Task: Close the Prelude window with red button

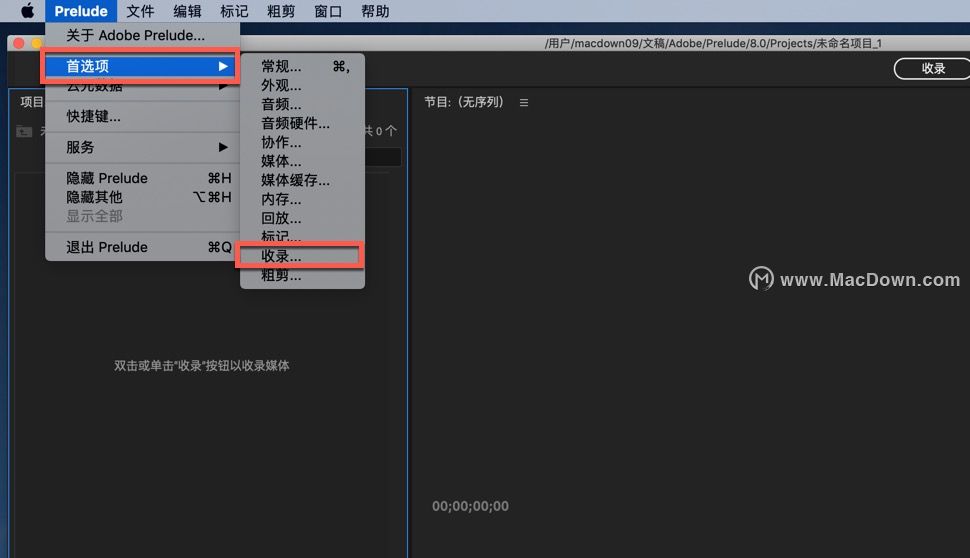Action: (19, 43)
